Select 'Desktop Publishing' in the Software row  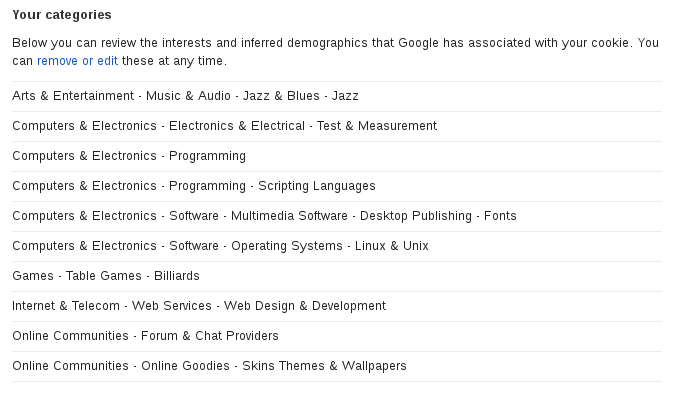pos(416,216)
